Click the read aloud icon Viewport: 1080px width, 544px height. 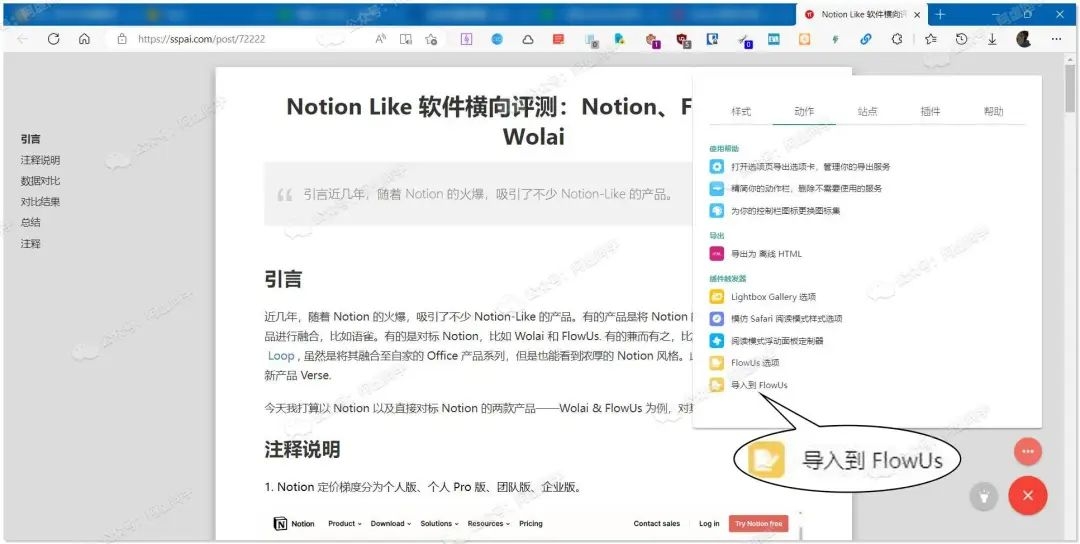(380, 39)
